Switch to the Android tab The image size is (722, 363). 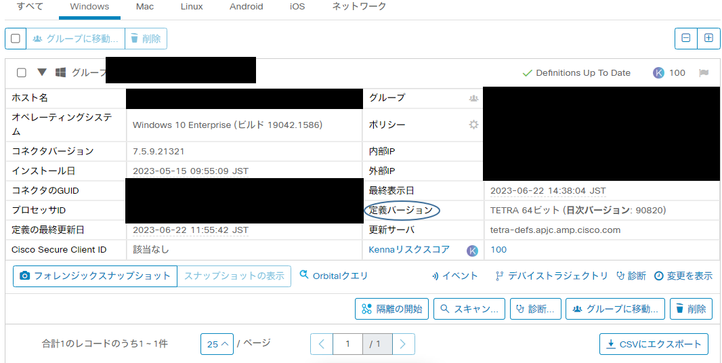[x=246, y=7]
